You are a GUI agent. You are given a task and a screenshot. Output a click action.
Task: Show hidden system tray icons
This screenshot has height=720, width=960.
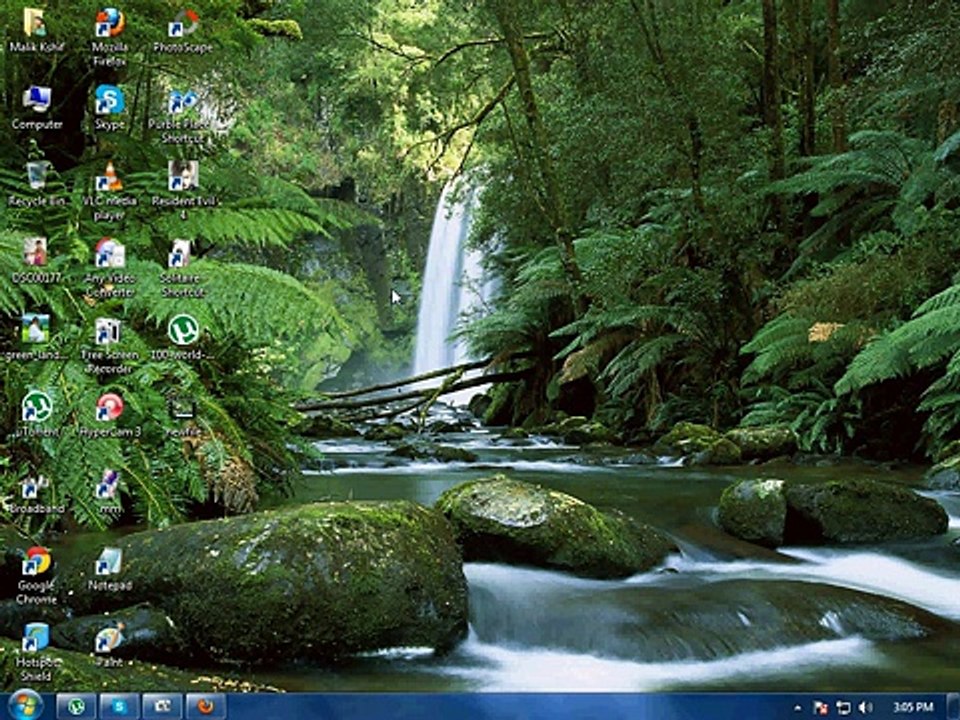[x=798, y=707]
